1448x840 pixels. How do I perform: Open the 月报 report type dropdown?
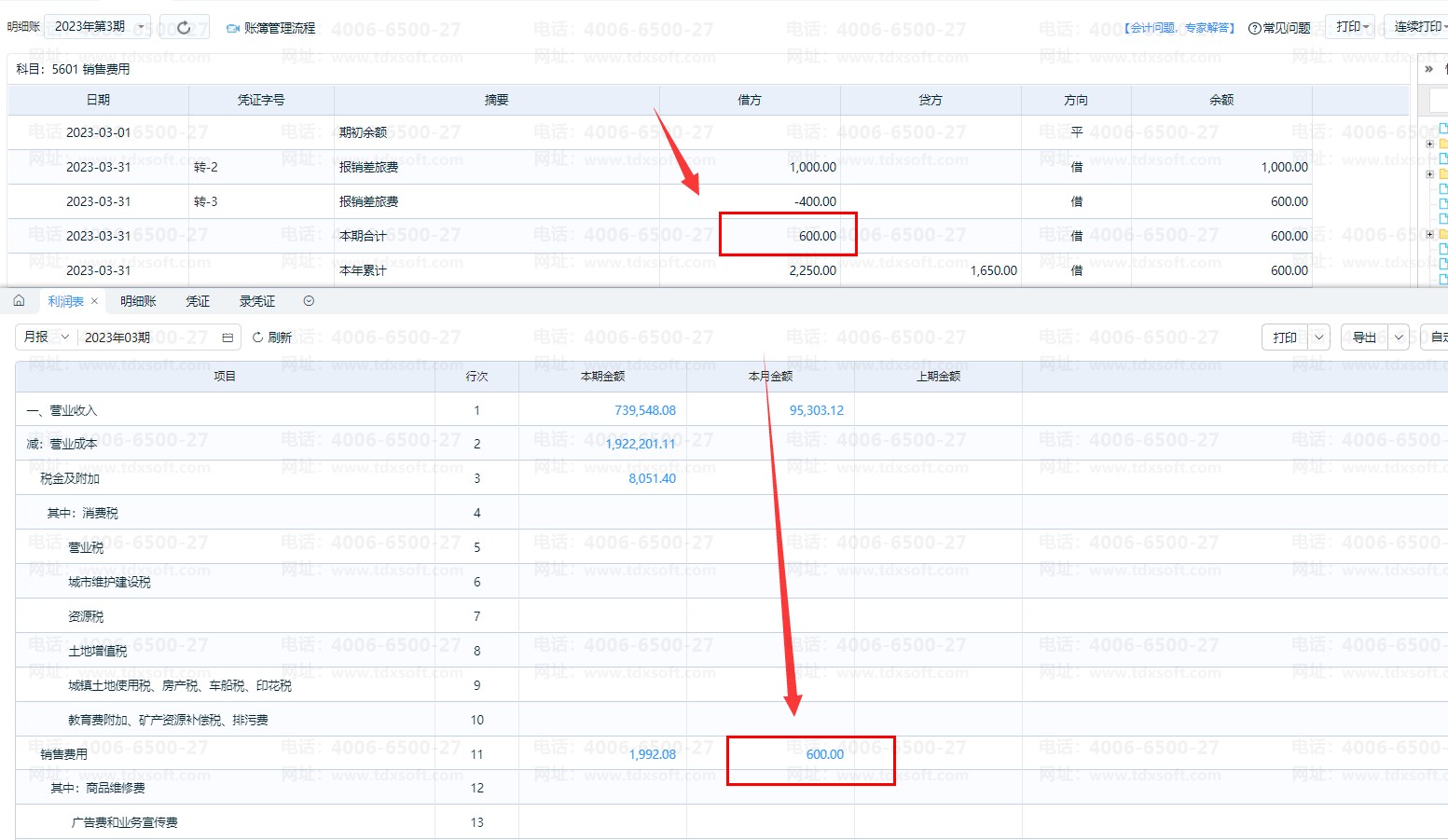[47, 337]
